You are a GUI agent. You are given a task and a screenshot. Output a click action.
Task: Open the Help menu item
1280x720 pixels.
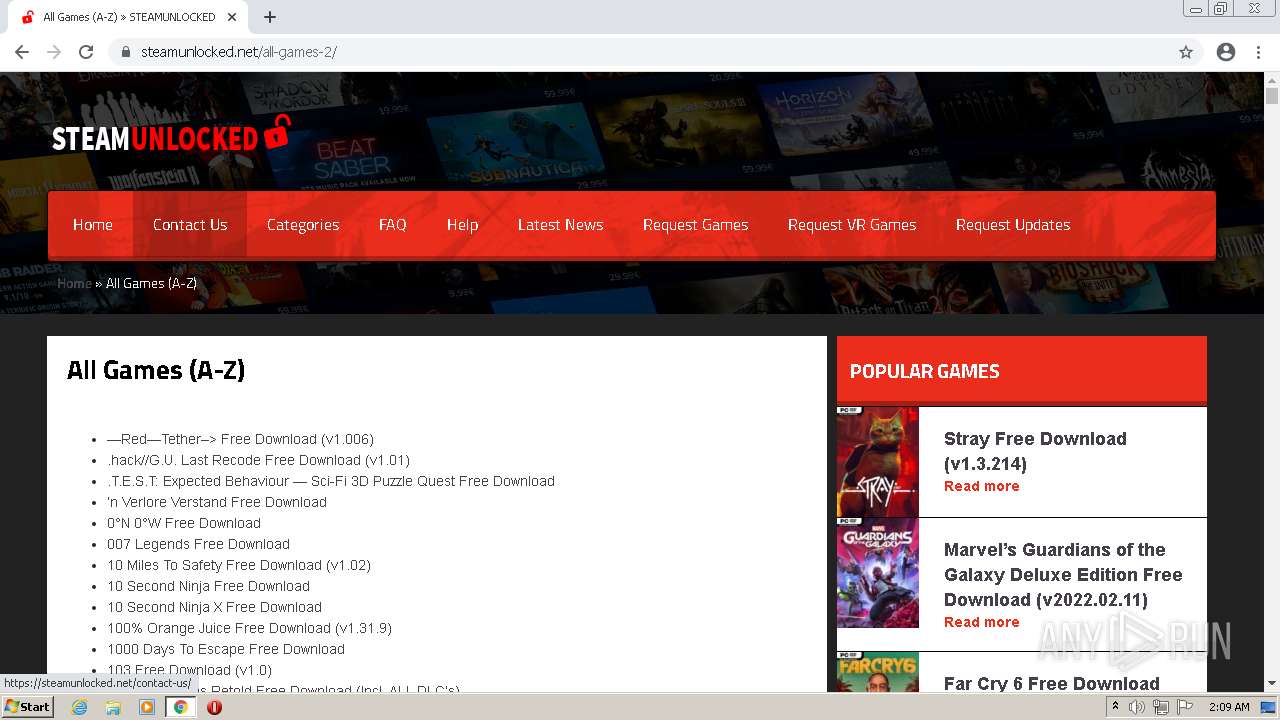click(462, 225)
